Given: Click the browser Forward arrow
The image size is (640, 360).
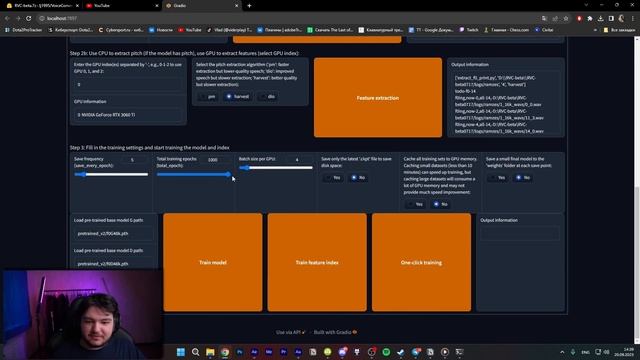Looking at the screenshot, I should (18, 18).
